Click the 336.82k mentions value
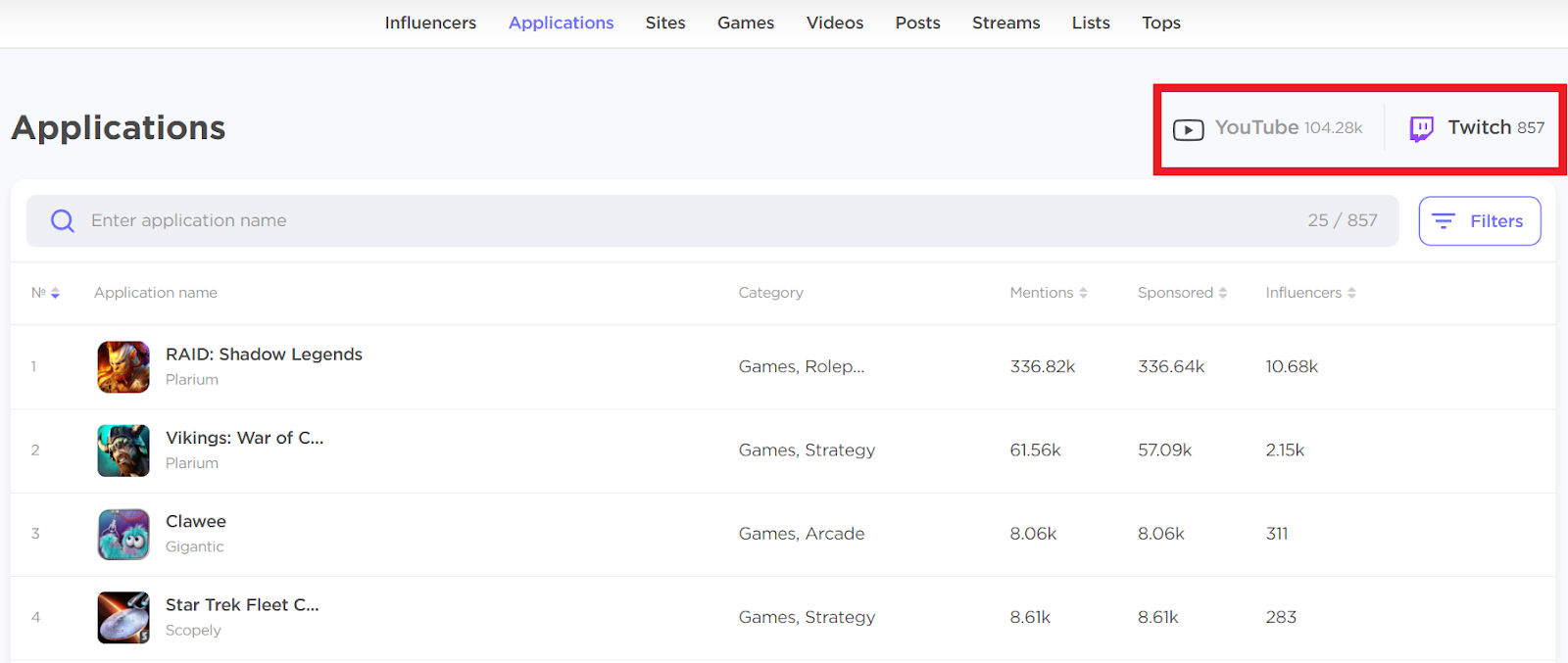 (1043, 367)
